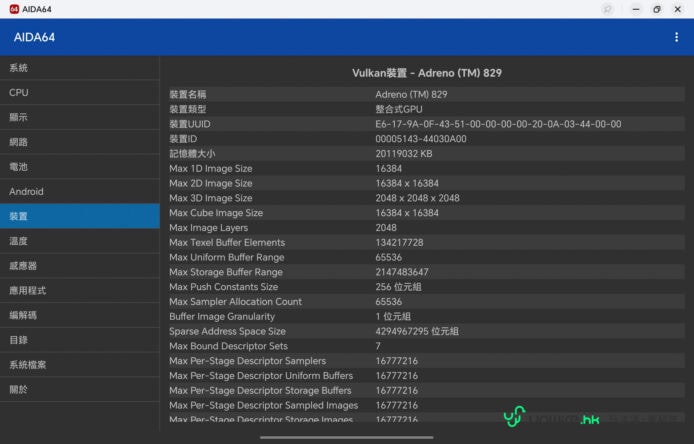This screenshot has width=694, height=444.
Task: Click Max Image Layers label
Action: [x=208, y=228]
